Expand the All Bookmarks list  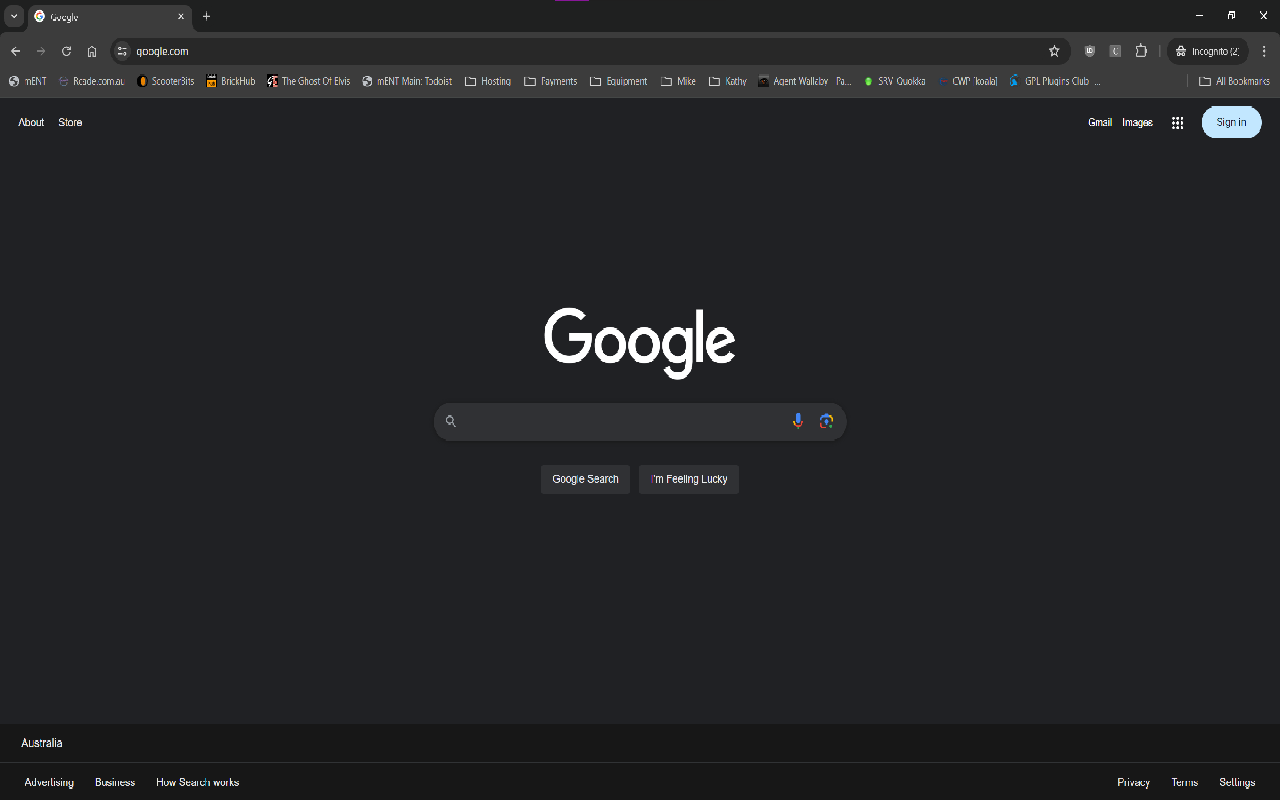pos(1234,81)
